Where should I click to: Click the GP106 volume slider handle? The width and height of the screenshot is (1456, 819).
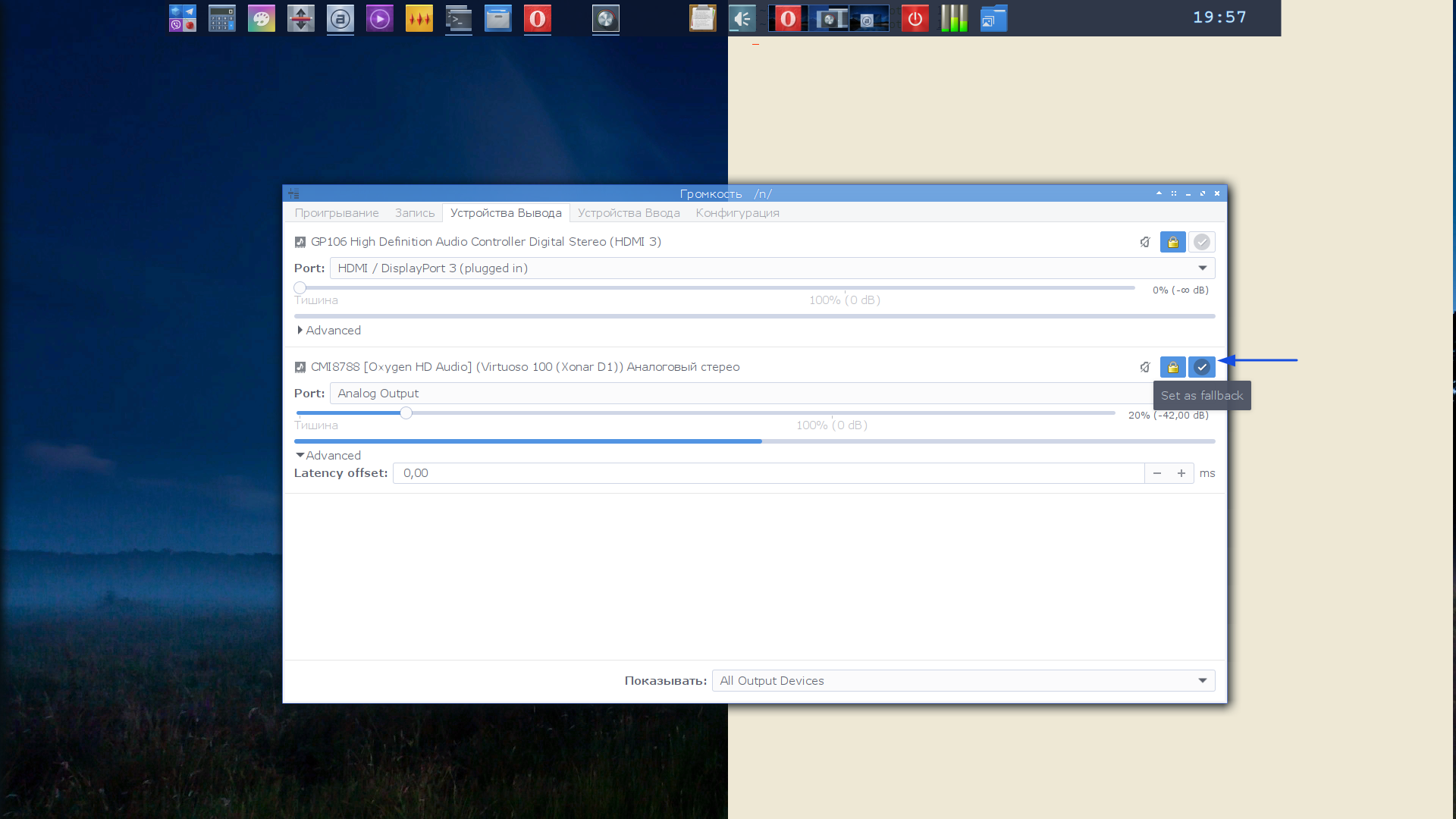tap(300, 288)
